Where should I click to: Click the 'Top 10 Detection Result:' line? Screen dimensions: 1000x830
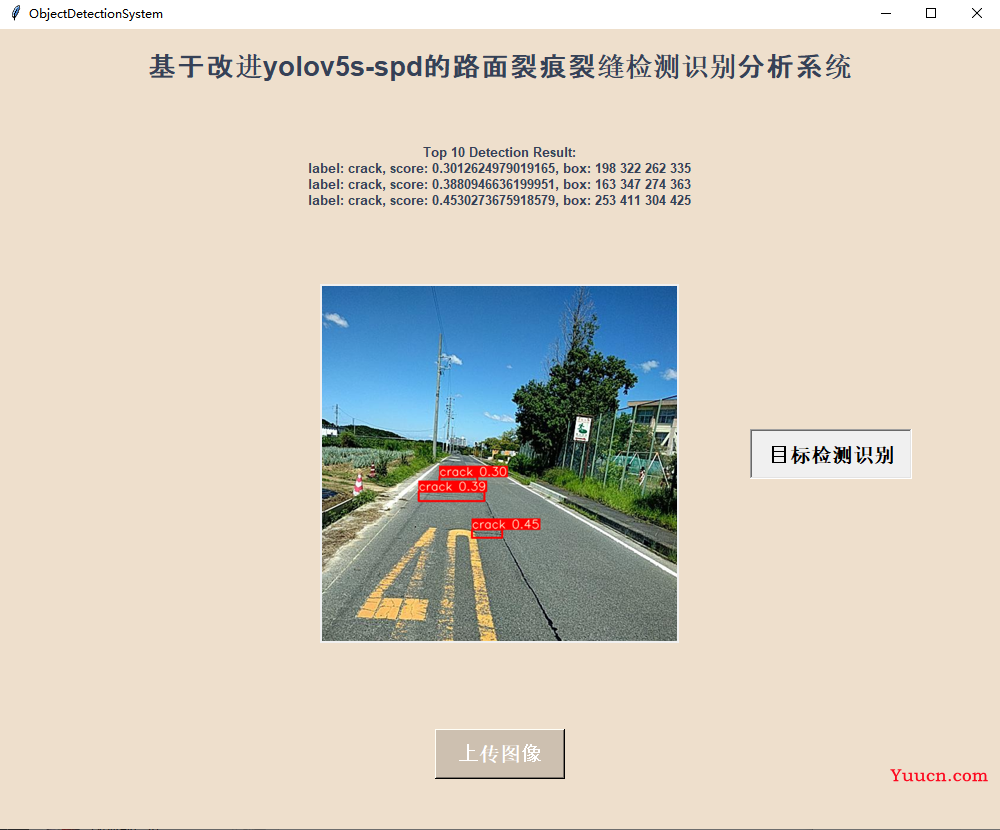coord(499,152)
